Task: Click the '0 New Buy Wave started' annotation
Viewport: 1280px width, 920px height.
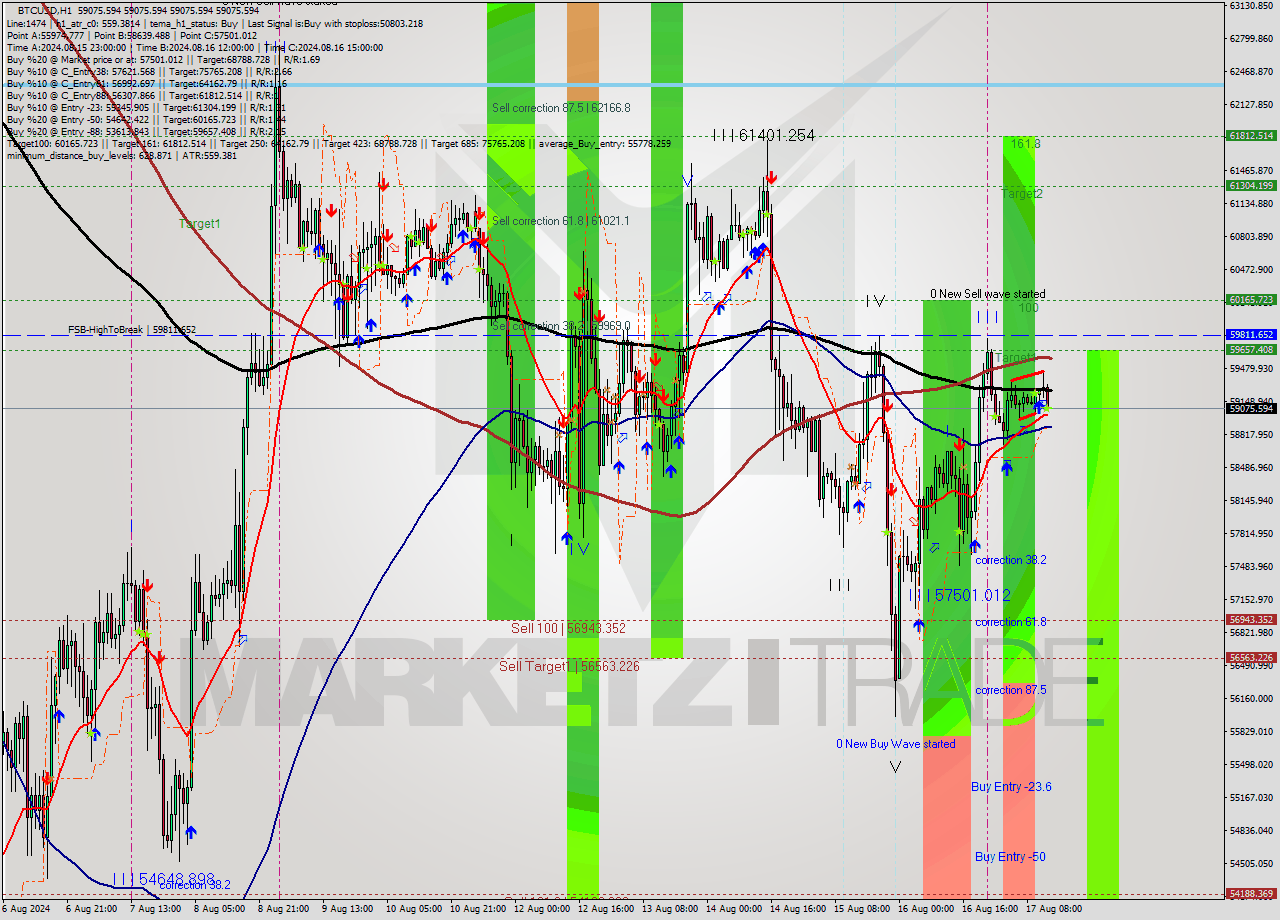Action: 896,744
